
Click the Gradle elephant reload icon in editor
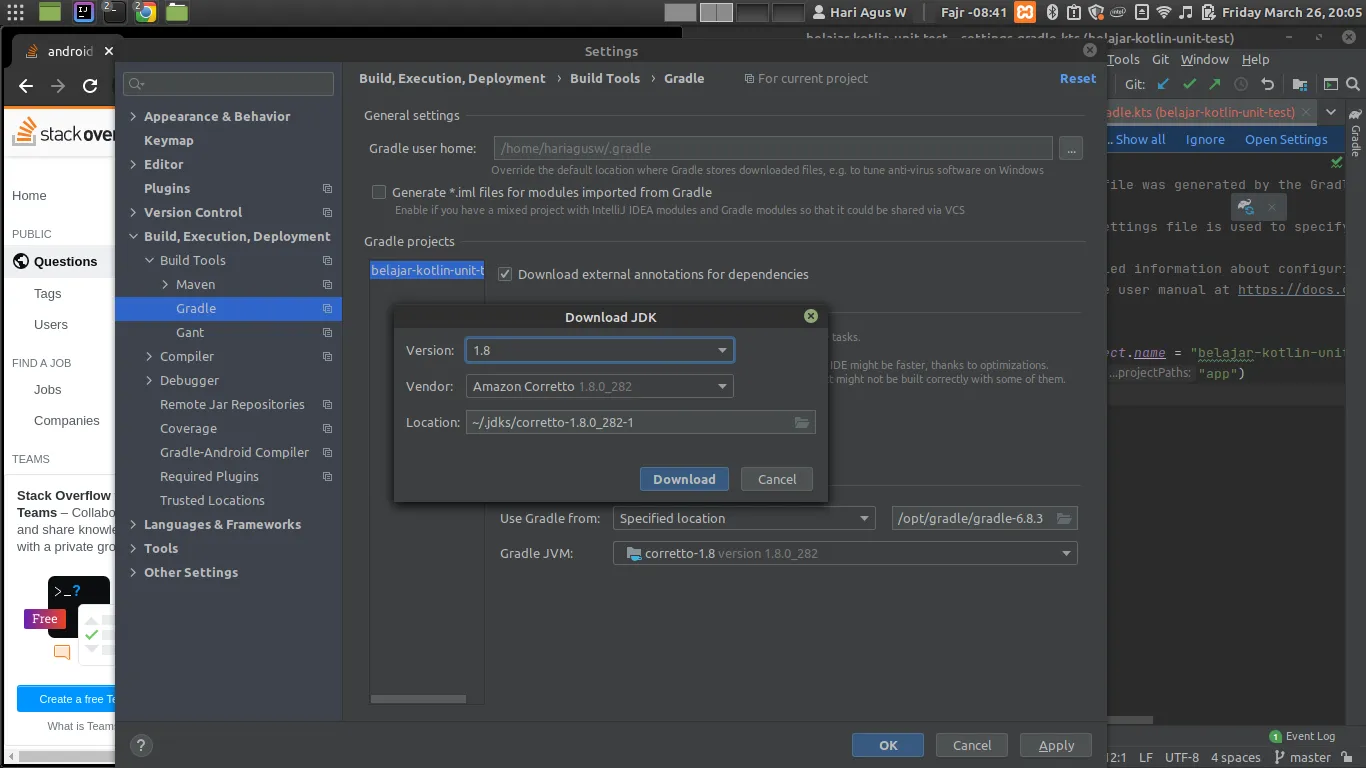coord(1246,207)
